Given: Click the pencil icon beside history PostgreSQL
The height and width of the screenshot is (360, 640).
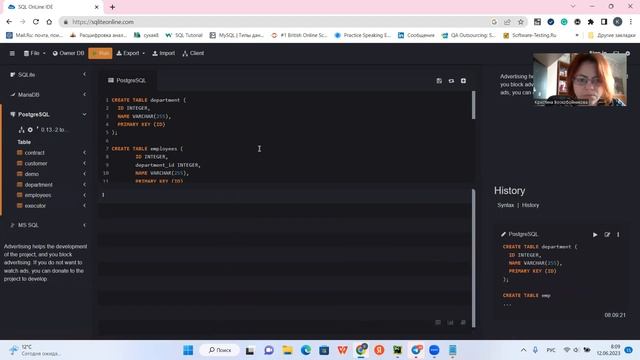Looking at the screenshot, I should coord(503,234).
